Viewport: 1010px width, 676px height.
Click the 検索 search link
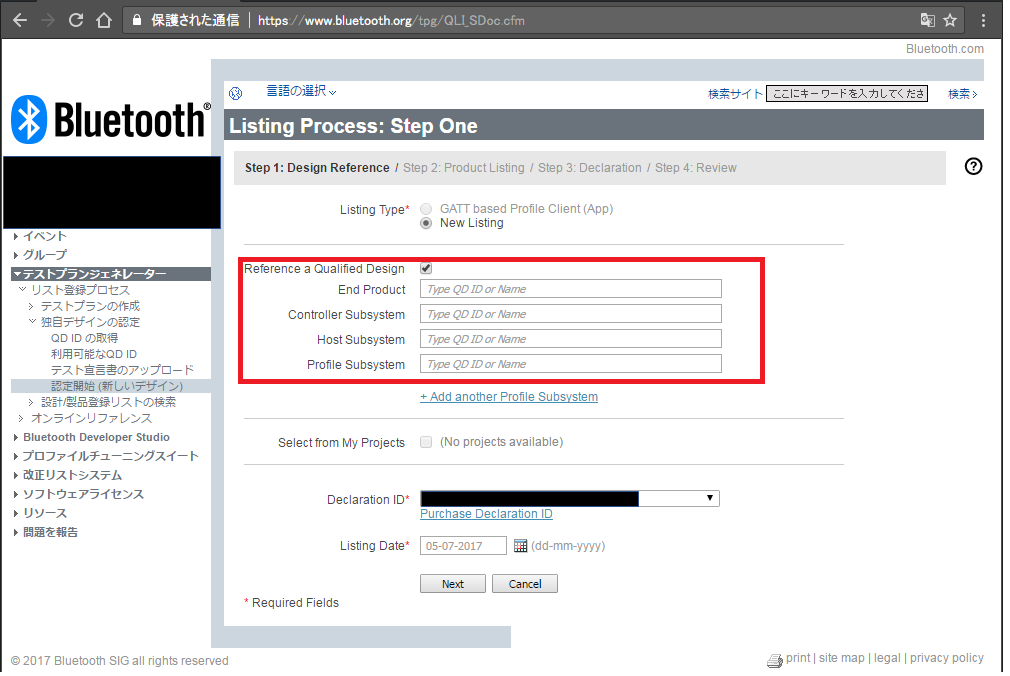(x=962, y=94)
